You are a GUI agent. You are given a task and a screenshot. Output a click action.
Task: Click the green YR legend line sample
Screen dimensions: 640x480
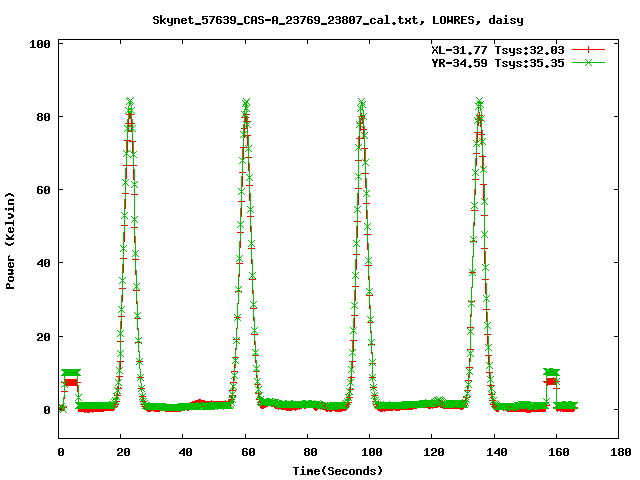point(588,62)
